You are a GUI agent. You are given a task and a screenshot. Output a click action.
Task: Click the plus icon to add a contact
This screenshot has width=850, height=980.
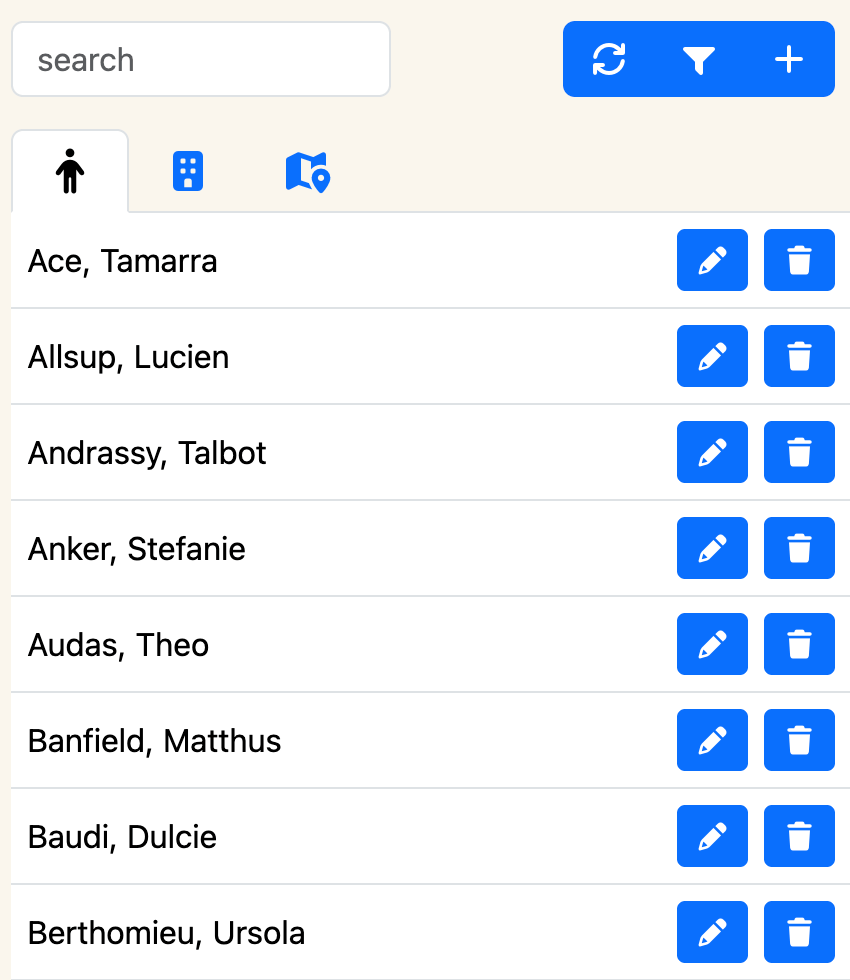(x=788, y=59)
